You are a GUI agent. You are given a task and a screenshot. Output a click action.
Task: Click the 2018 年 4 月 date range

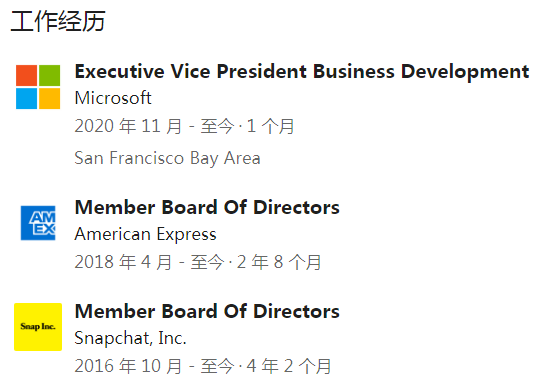pyautogui.click(x=149, y=262)
